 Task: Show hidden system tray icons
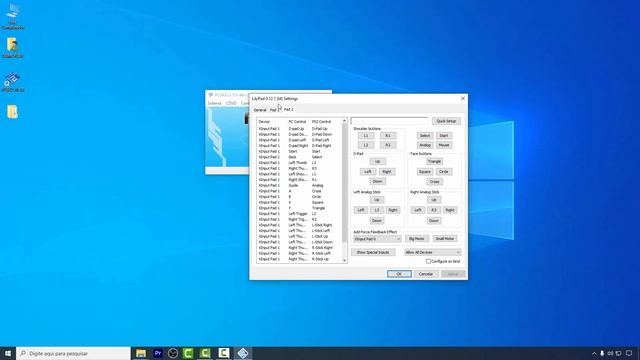[x=594, y=353]
